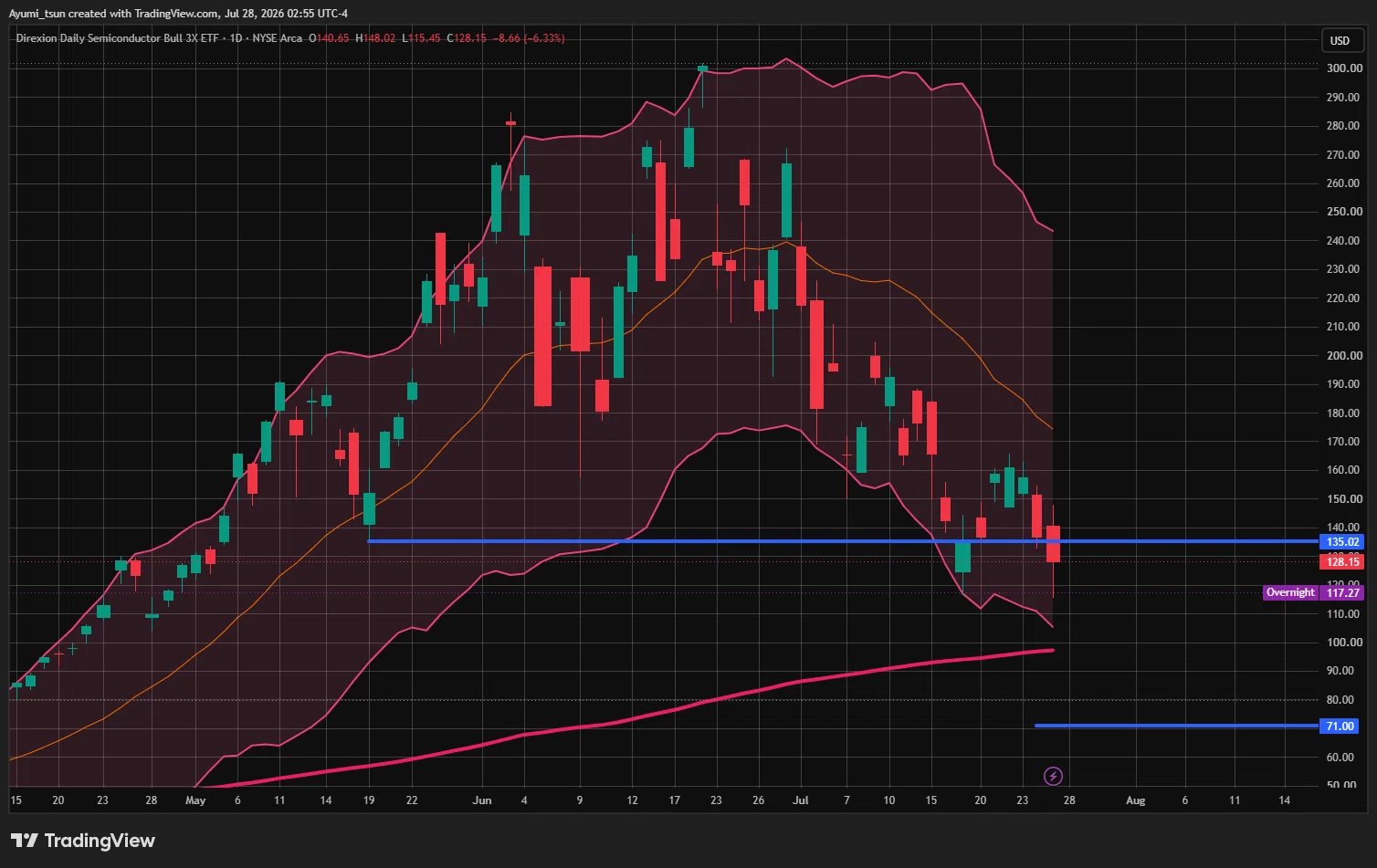
Task: Click the 9 date label on the time axis
Action: tap(580, 800)
